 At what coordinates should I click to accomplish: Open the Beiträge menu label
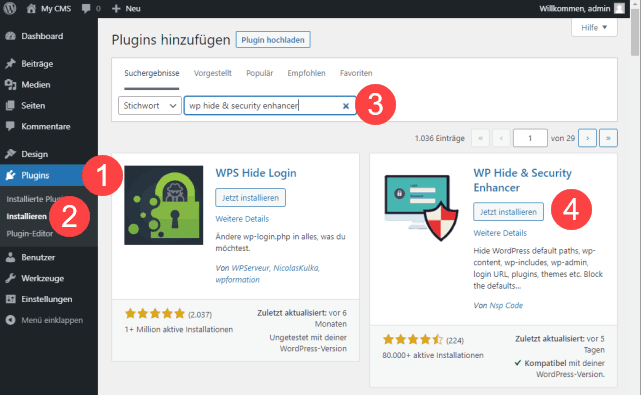[x=37, y=64]
